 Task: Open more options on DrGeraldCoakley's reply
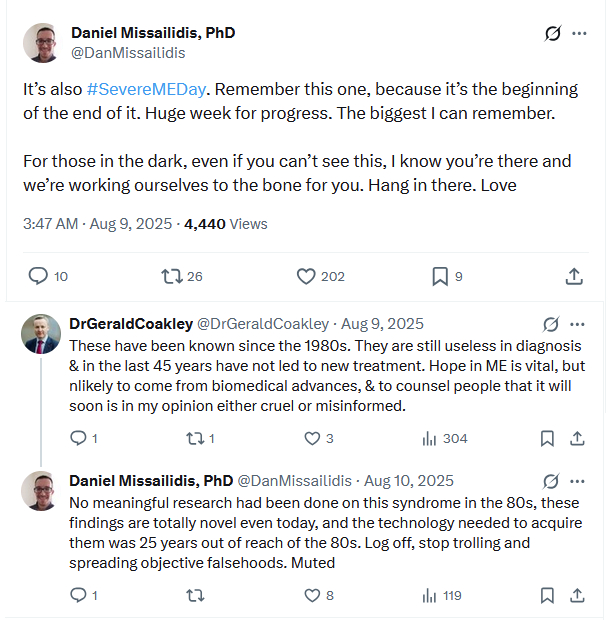click(577, 324)
